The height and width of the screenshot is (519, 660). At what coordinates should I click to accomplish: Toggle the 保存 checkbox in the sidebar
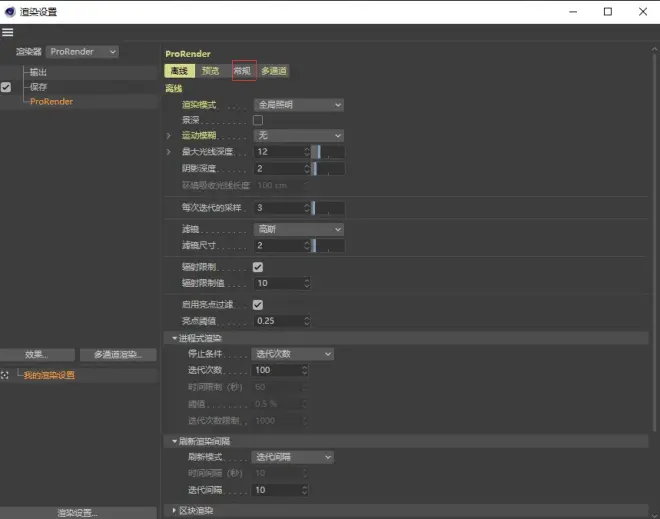pos(6,87)
